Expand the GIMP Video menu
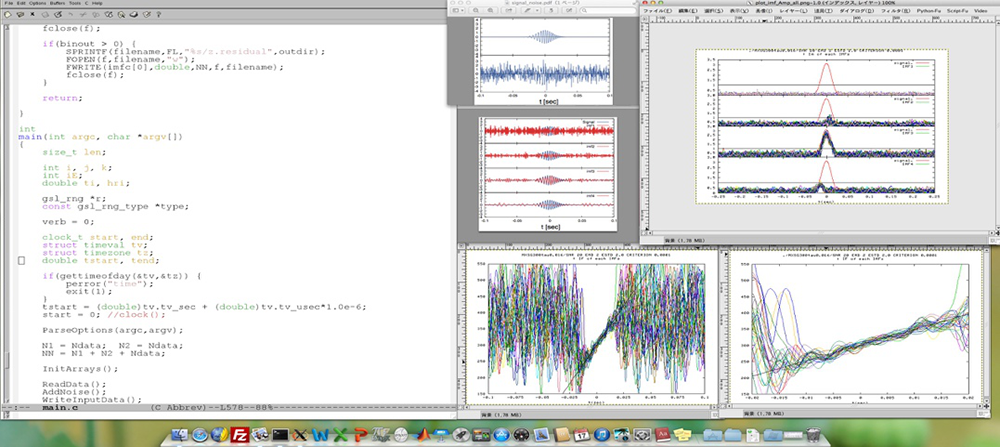The height and width of the screenshot is (447, 1000). tap(982, 13)
